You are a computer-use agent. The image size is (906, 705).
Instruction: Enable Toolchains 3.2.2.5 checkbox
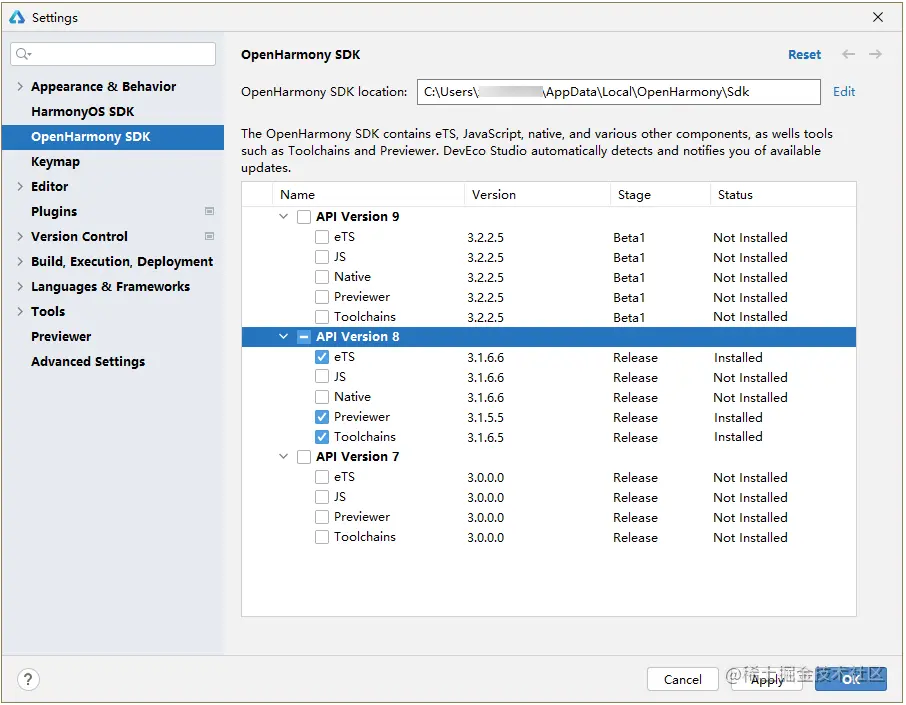pos(322,317)
